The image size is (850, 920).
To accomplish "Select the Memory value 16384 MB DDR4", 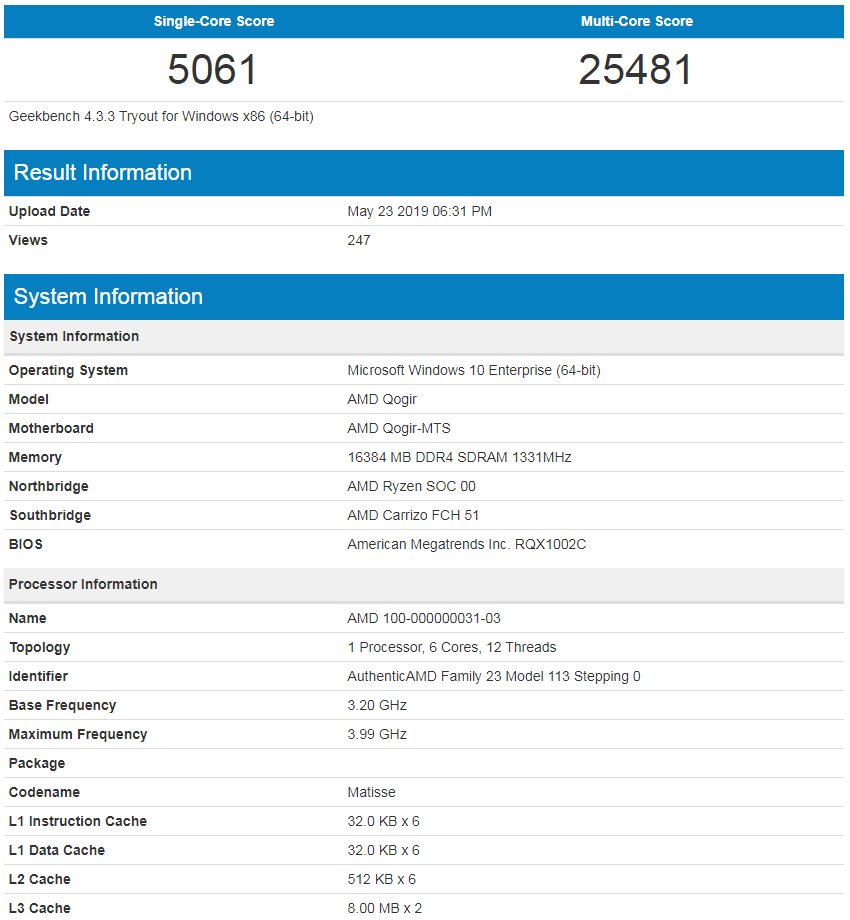I will (x=459, y=457).
